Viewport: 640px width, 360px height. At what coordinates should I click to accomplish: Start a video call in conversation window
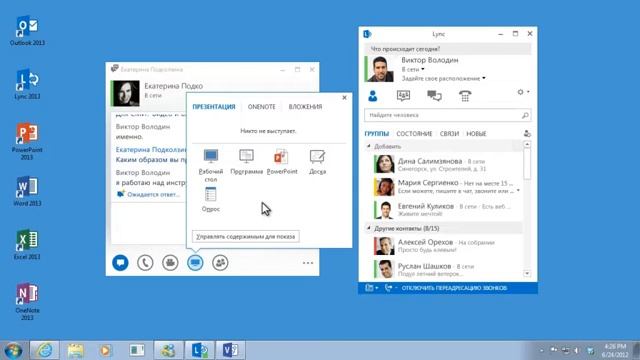[x=170, y=262]
